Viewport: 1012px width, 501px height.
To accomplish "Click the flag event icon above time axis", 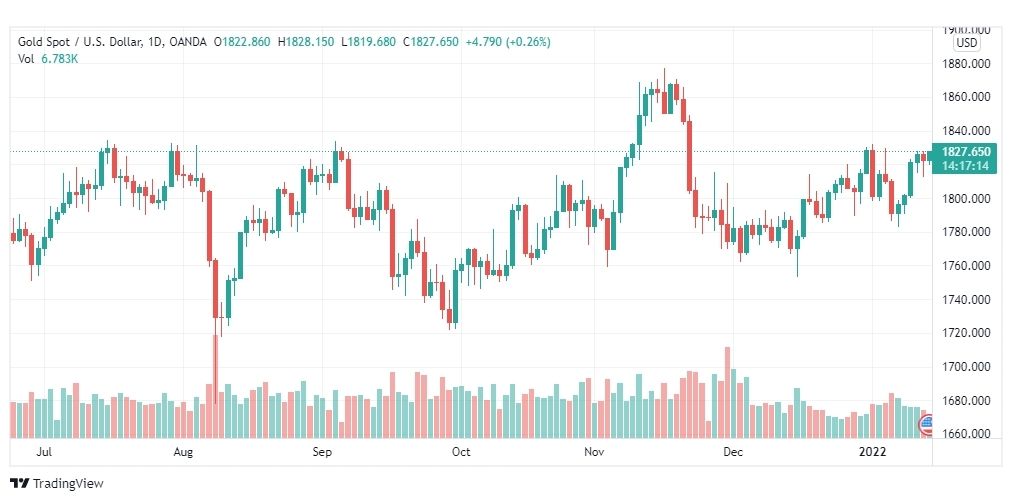I will (x=925, y=423).
